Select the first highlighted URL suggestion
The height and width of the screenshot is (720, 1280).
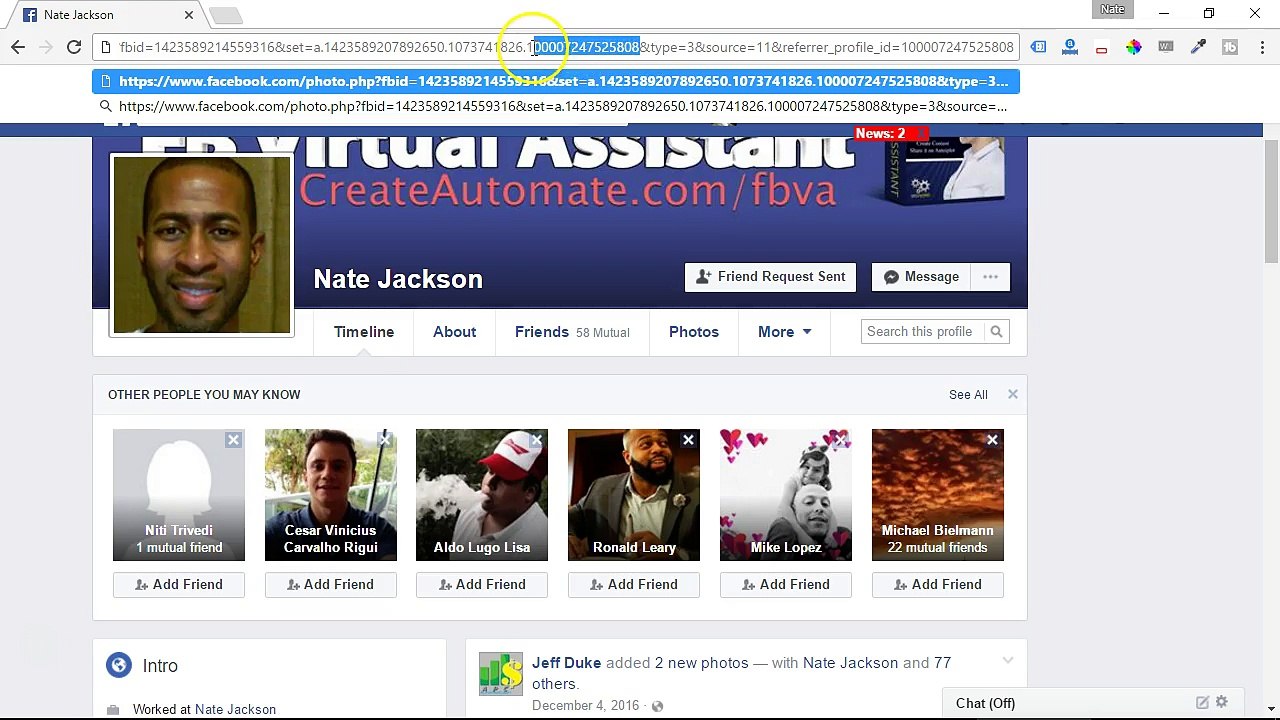point(556,81)
